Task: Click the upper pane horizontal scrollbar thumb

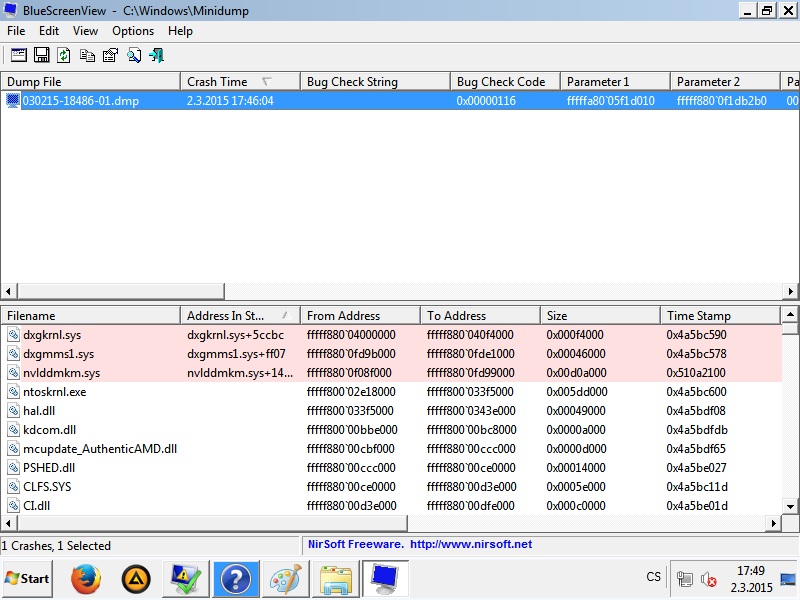Action: point(120,291)
